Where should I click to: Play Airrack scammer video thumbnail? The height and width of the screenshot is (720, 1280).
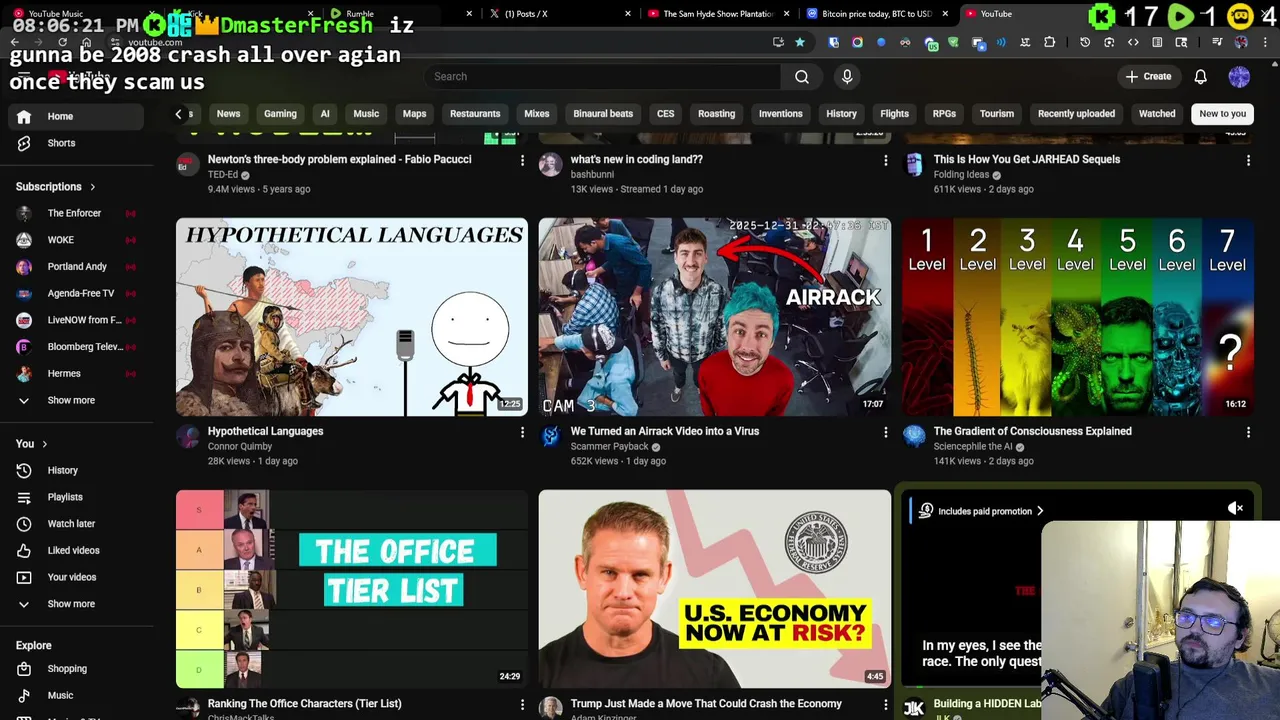[715, 317]
